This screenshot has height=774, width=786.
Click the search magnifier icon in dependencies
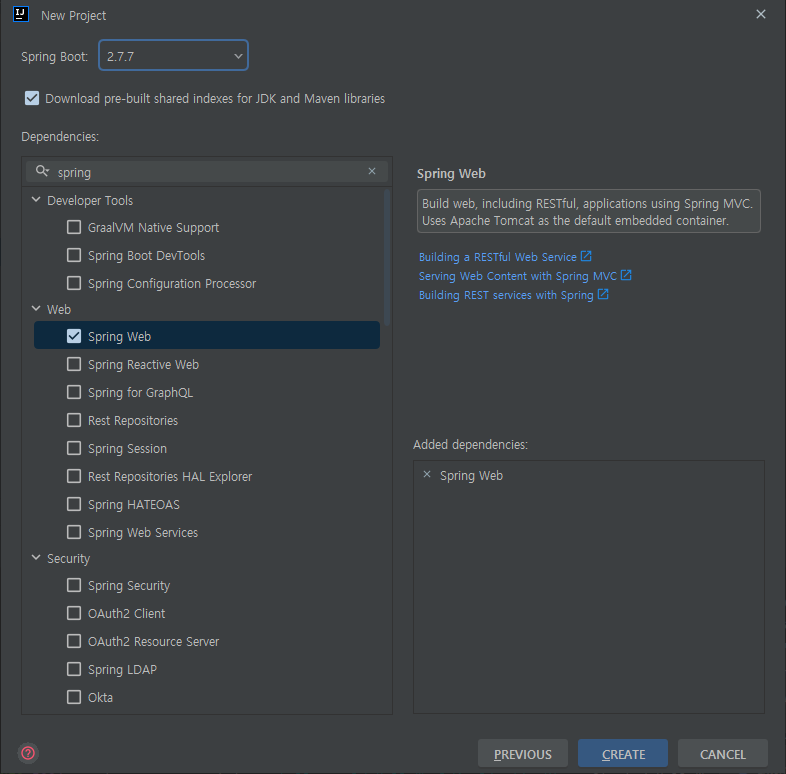[x=43, y=171]
